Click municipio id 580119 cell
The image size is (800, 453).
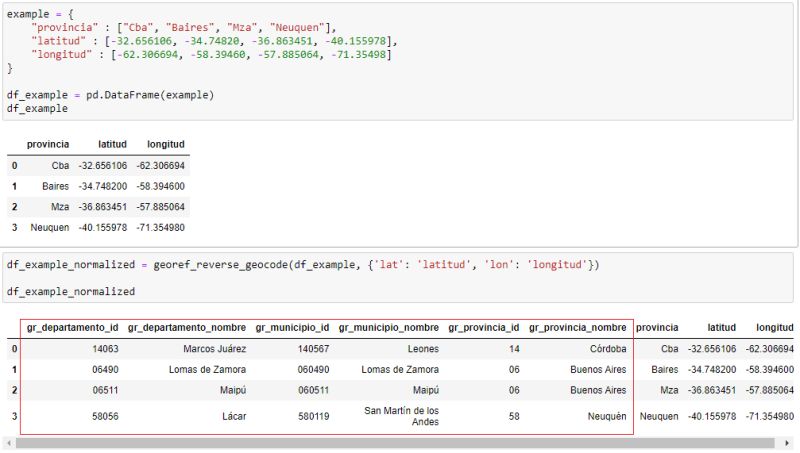click(314, 416)
